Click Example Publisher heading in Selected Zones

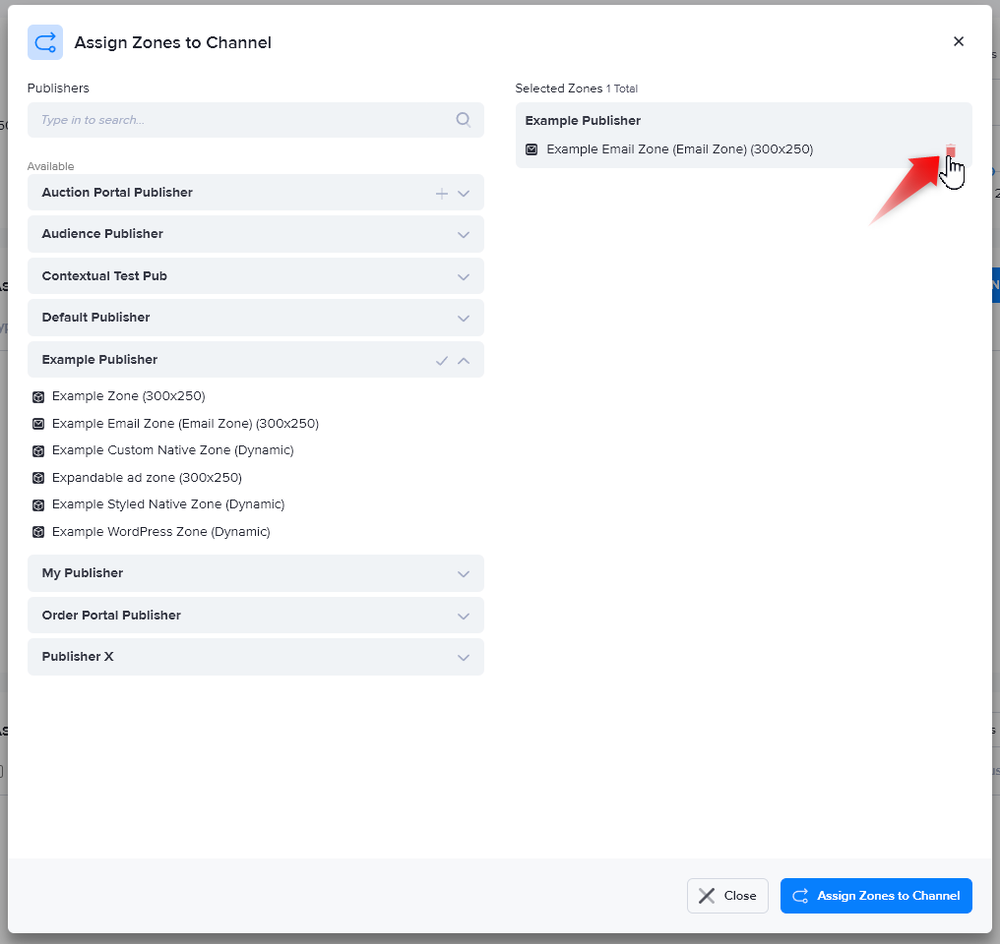click(583, 121)
